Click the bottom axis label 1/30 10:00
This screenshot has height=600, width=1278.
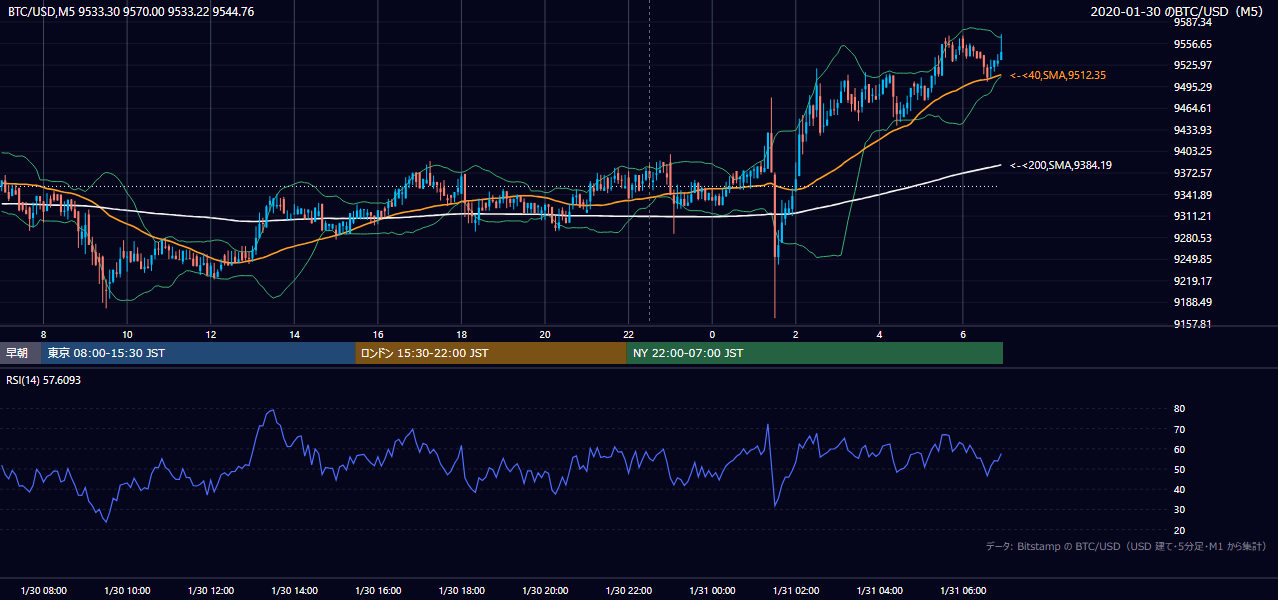[127, 591]
